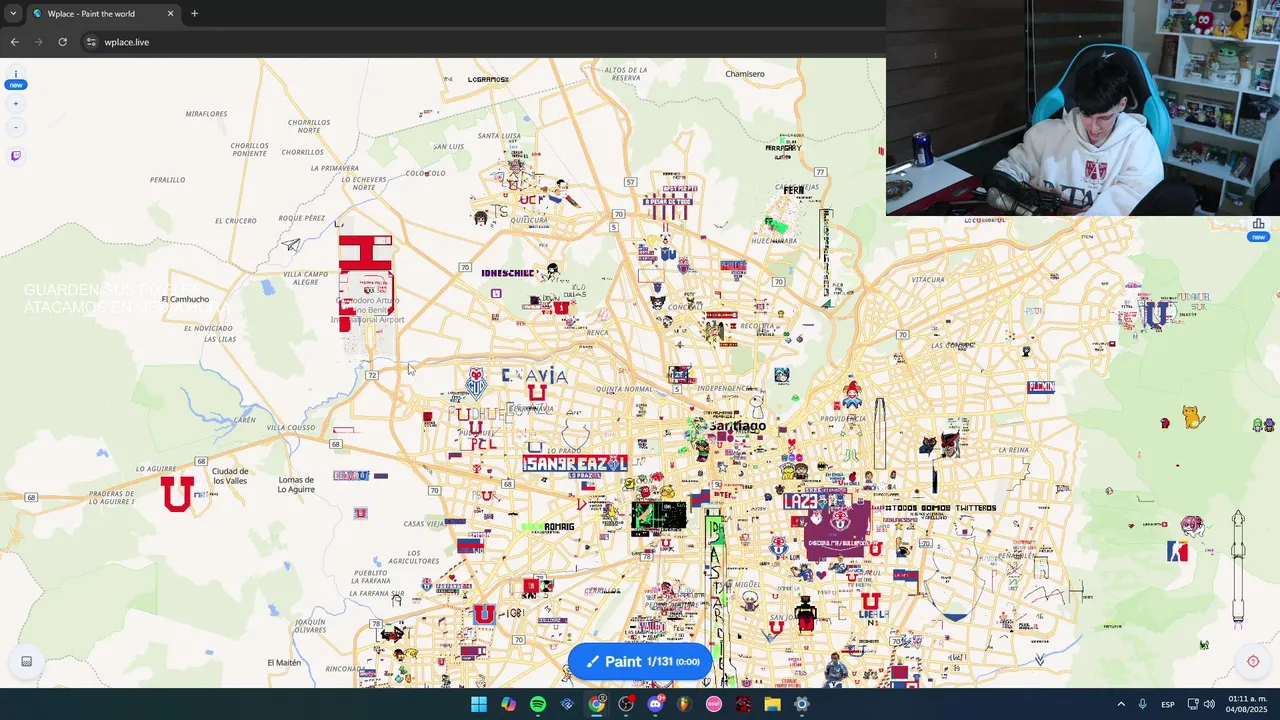Click the Santiago city label
The height and width of the screenshot is (720, 1280).
(x=738, y=426)
